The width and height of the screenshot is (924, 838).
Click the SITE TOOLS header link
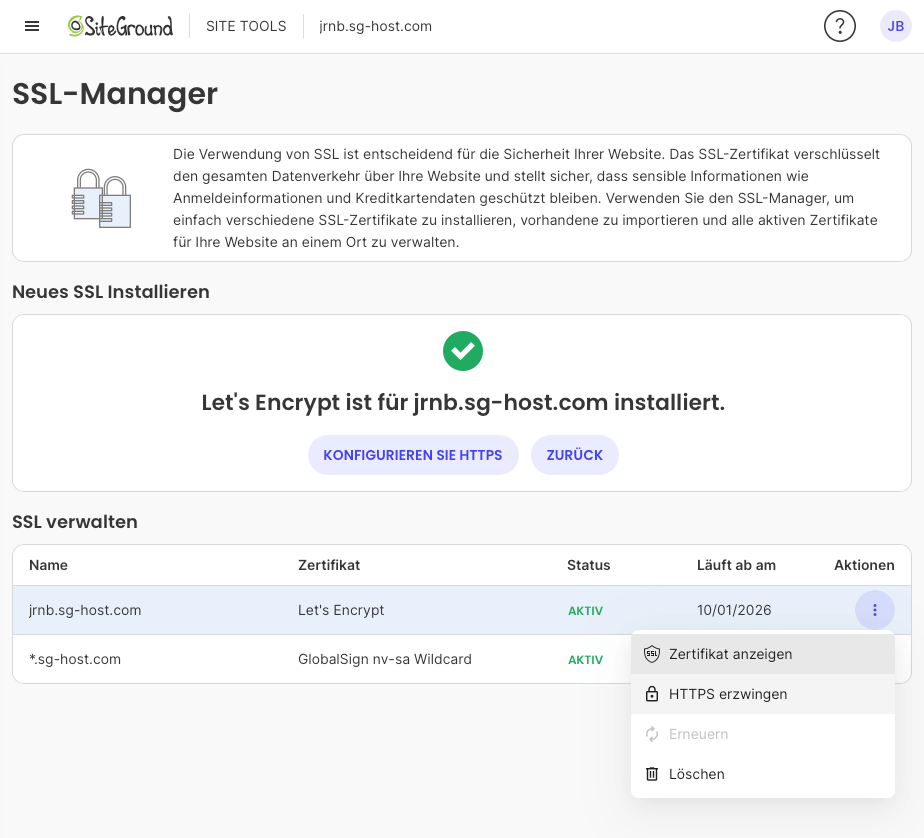pyautogui.click(x=246, y=26)
